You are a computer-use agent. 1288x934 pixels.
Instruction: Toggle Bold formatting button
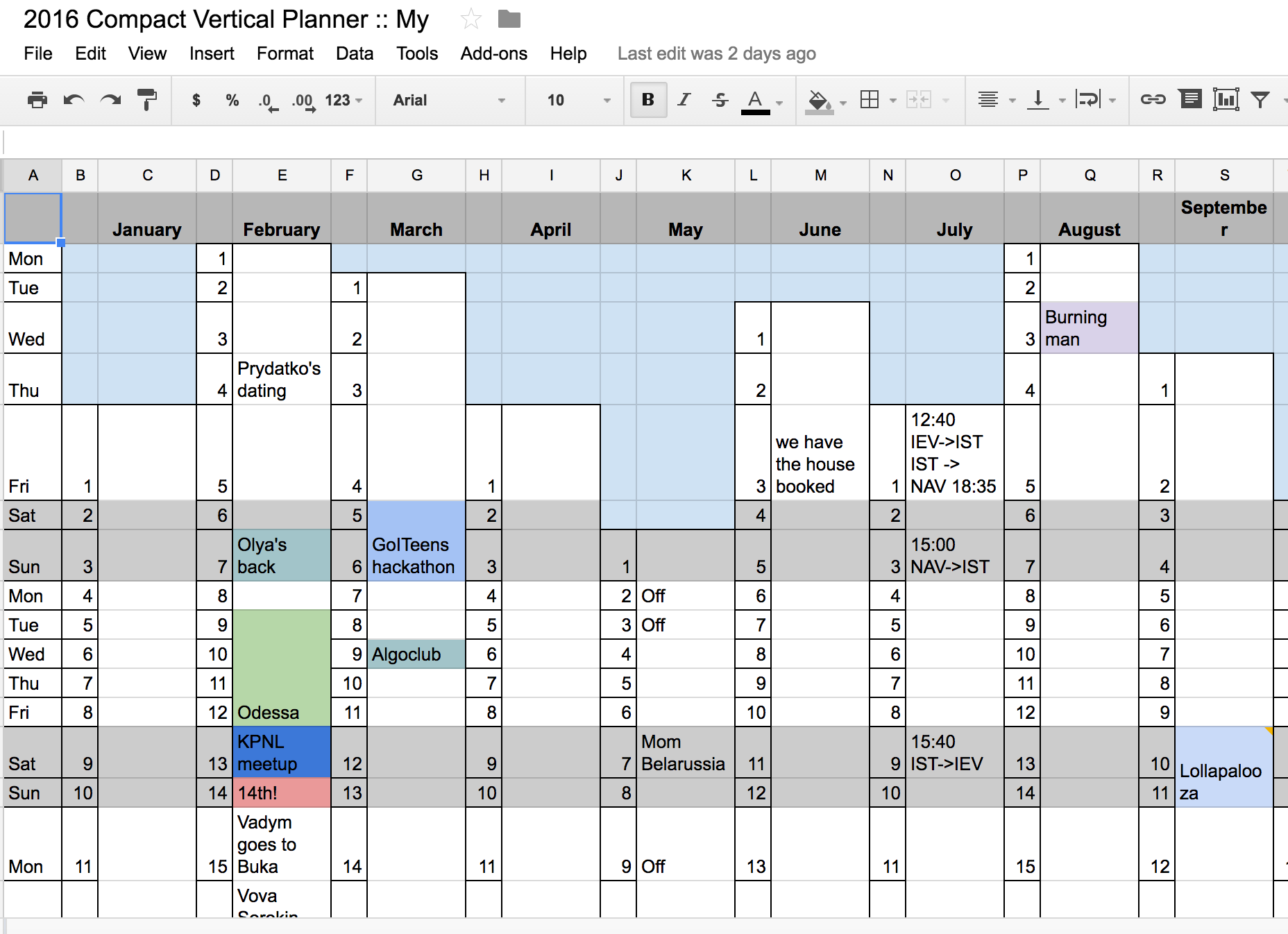[648, 100]
